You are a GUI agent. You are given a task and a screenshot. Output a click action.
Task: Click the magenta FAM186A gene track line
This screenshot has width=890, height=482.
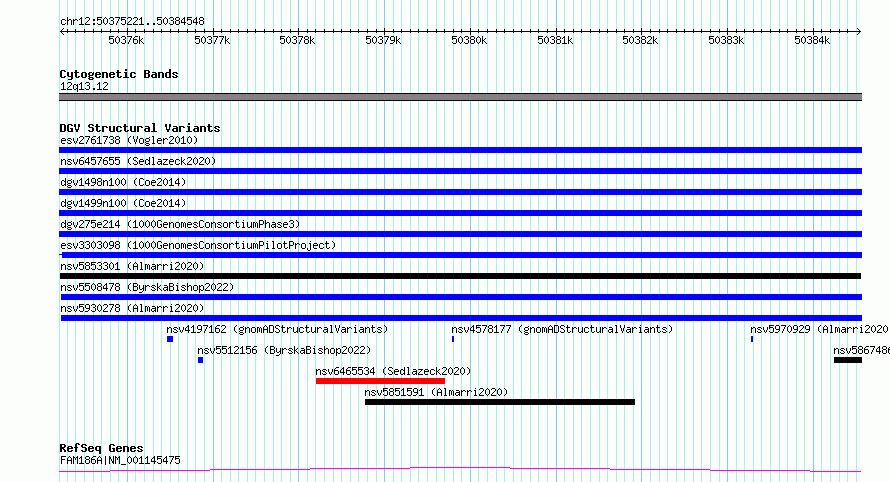460,470
